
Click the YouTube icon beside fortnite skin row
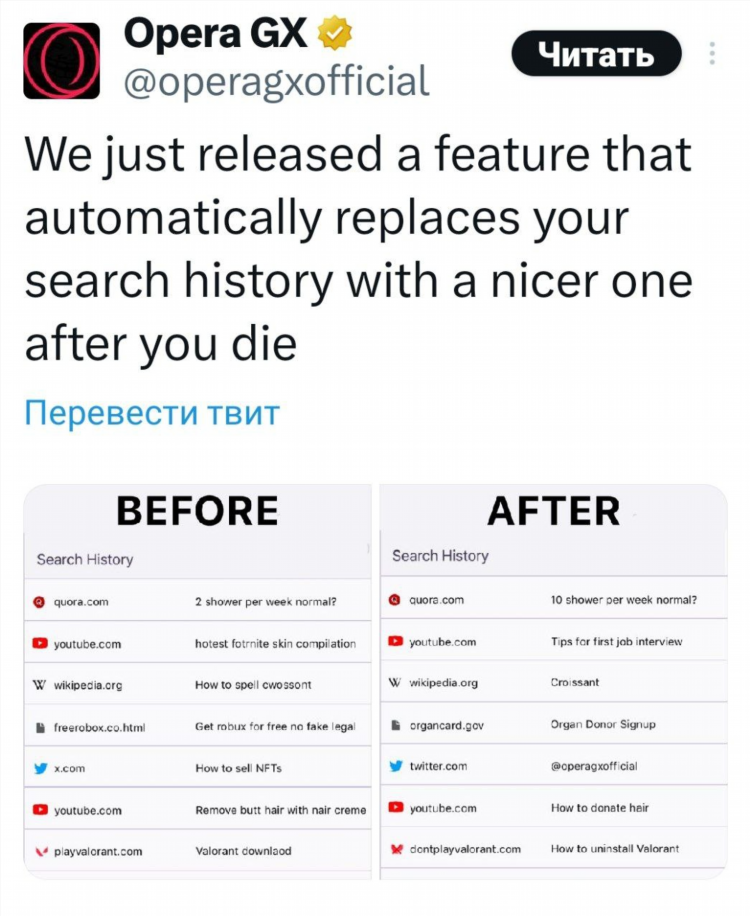point(40,643)
